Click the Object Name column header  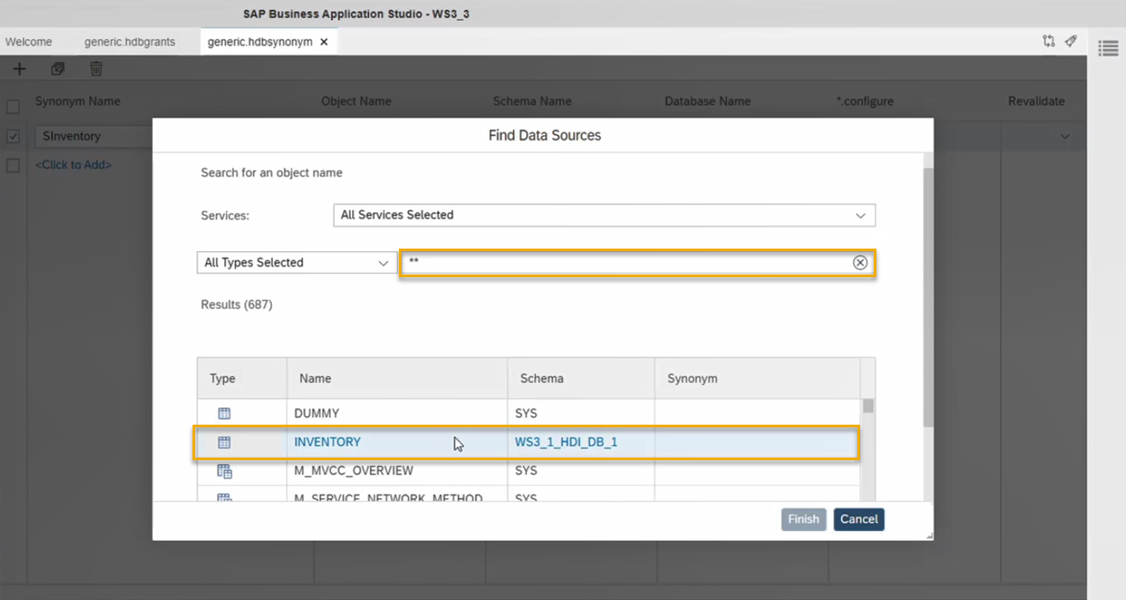(356, 101)
